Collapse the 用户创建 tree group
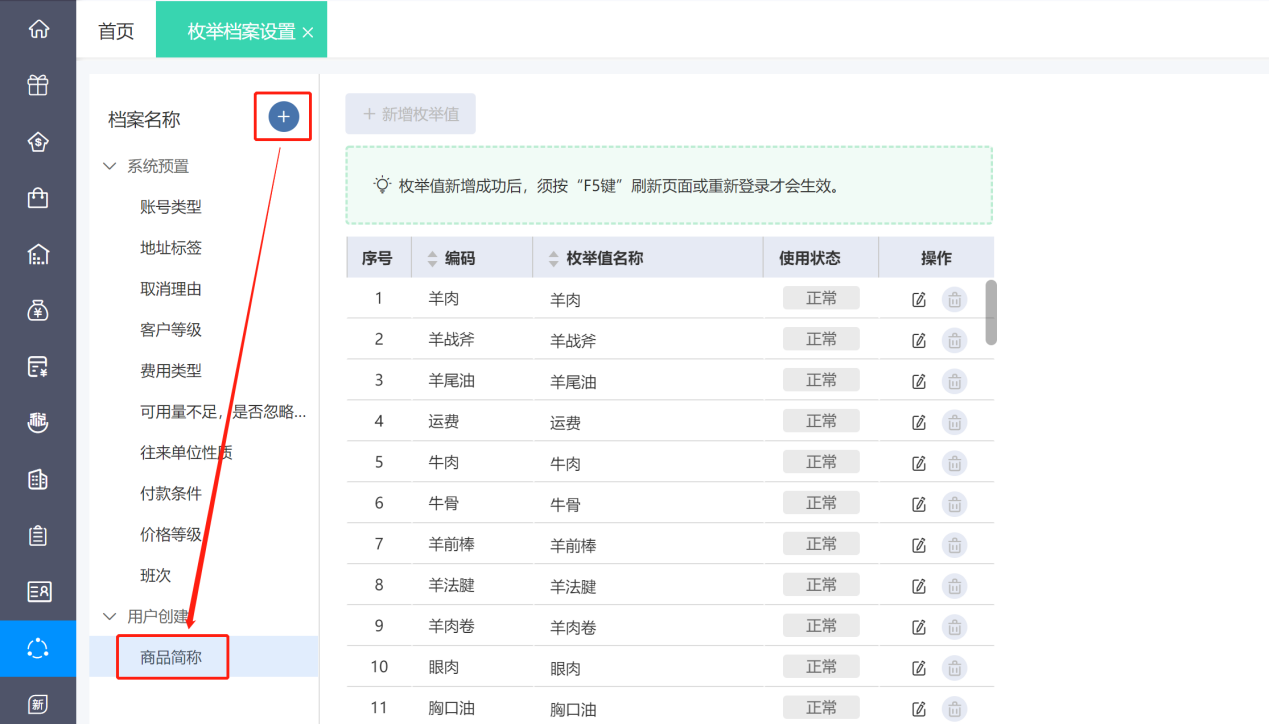Viewport: 1269px width, 724px height. [x=110, y=616]
